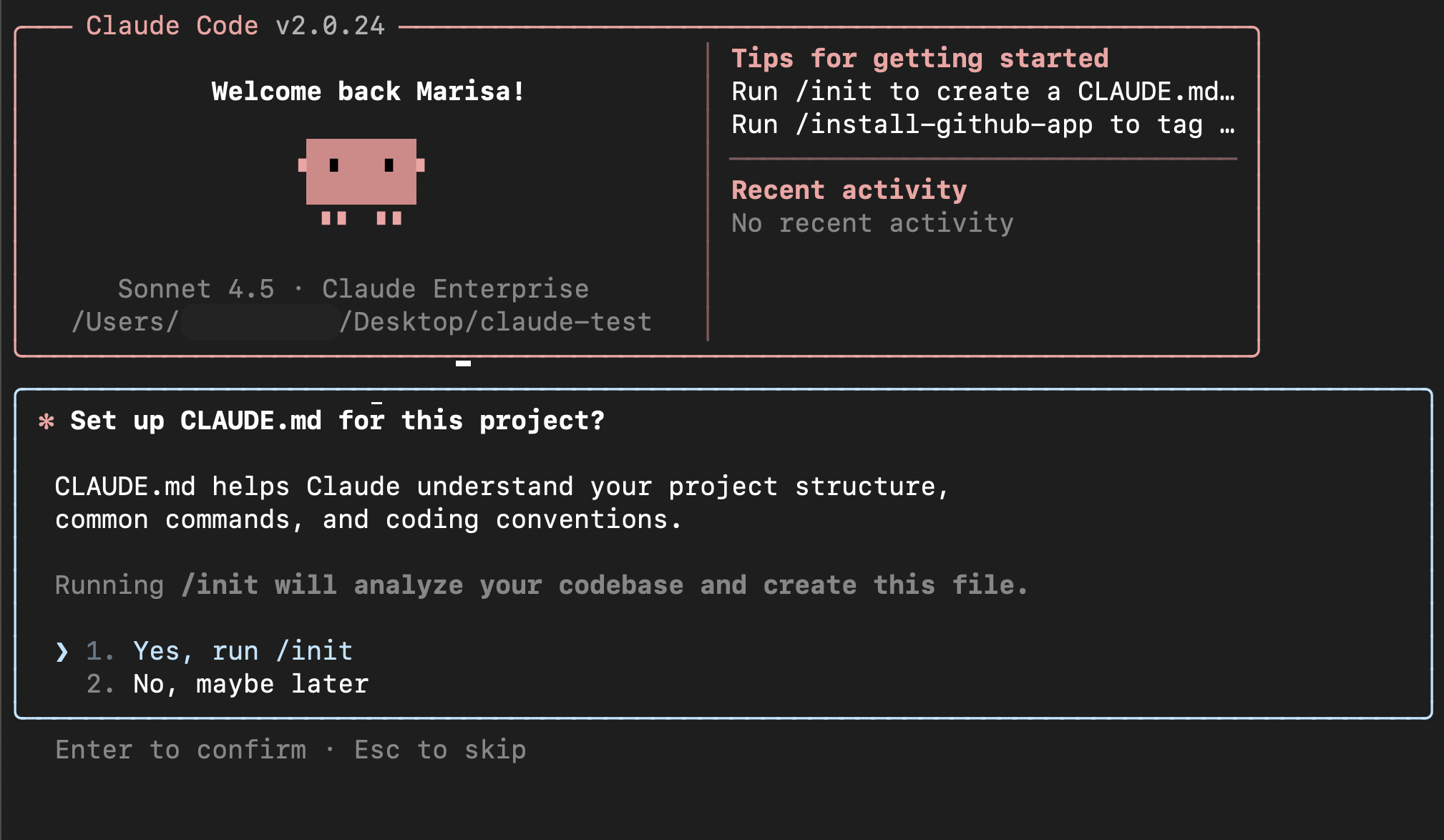This screenshot has height=840, width=1444.
Task: Click the Welcome back Marisa heading
Action: pos(368,92)
